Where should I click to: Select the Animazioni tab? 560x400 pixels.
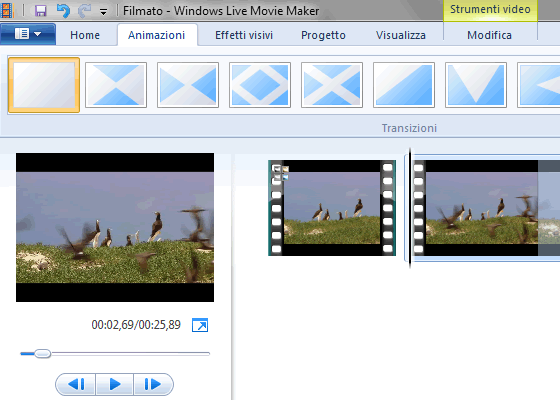(x=156, y=35)
